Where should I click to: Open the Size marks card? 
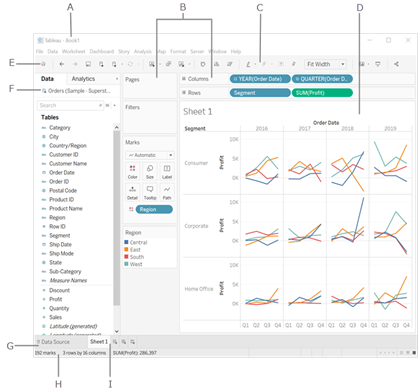click(x=150, y=172)
